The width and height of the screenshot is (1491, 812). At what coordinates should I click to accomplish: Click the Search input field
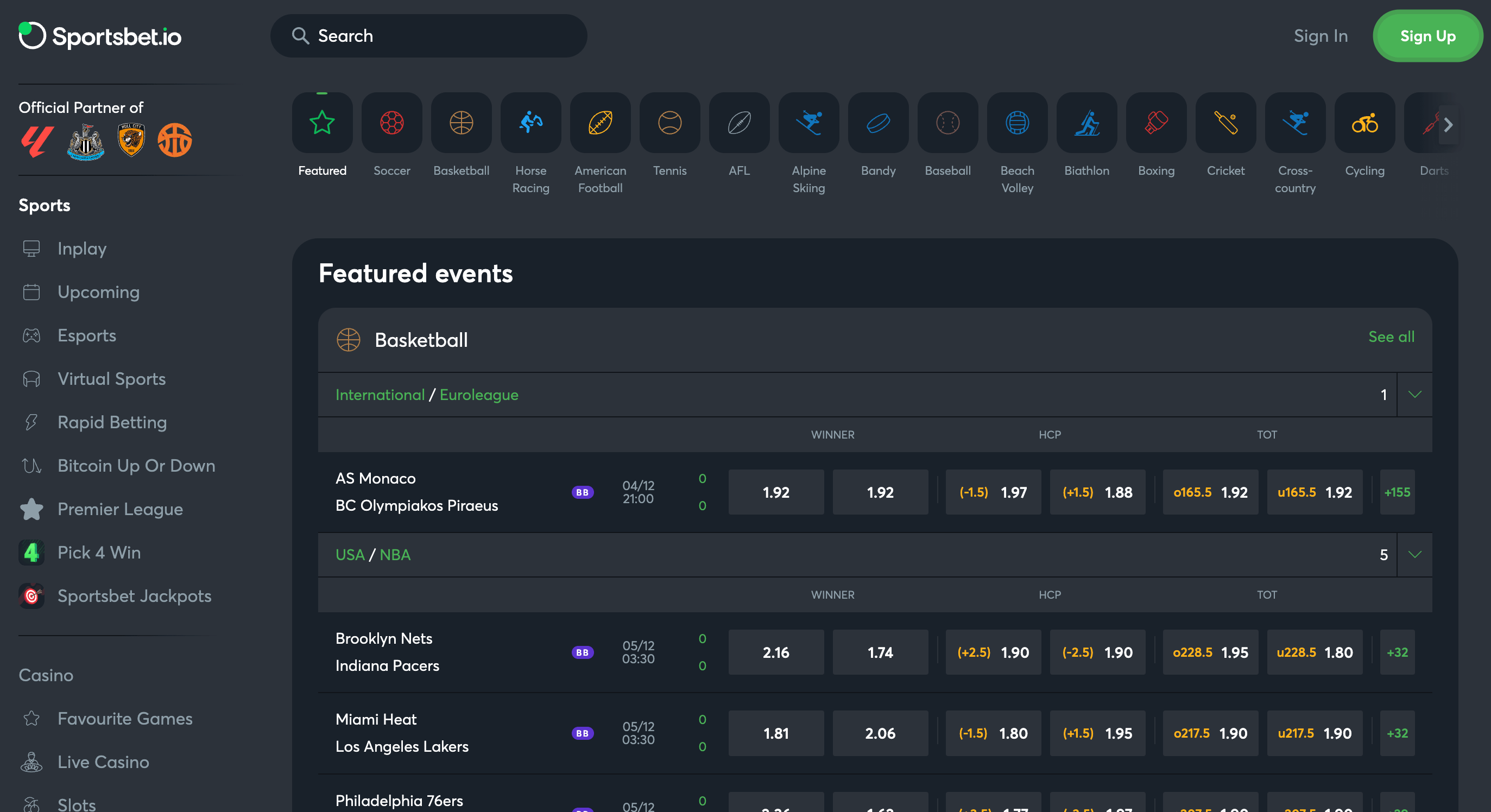pos(429,36)
